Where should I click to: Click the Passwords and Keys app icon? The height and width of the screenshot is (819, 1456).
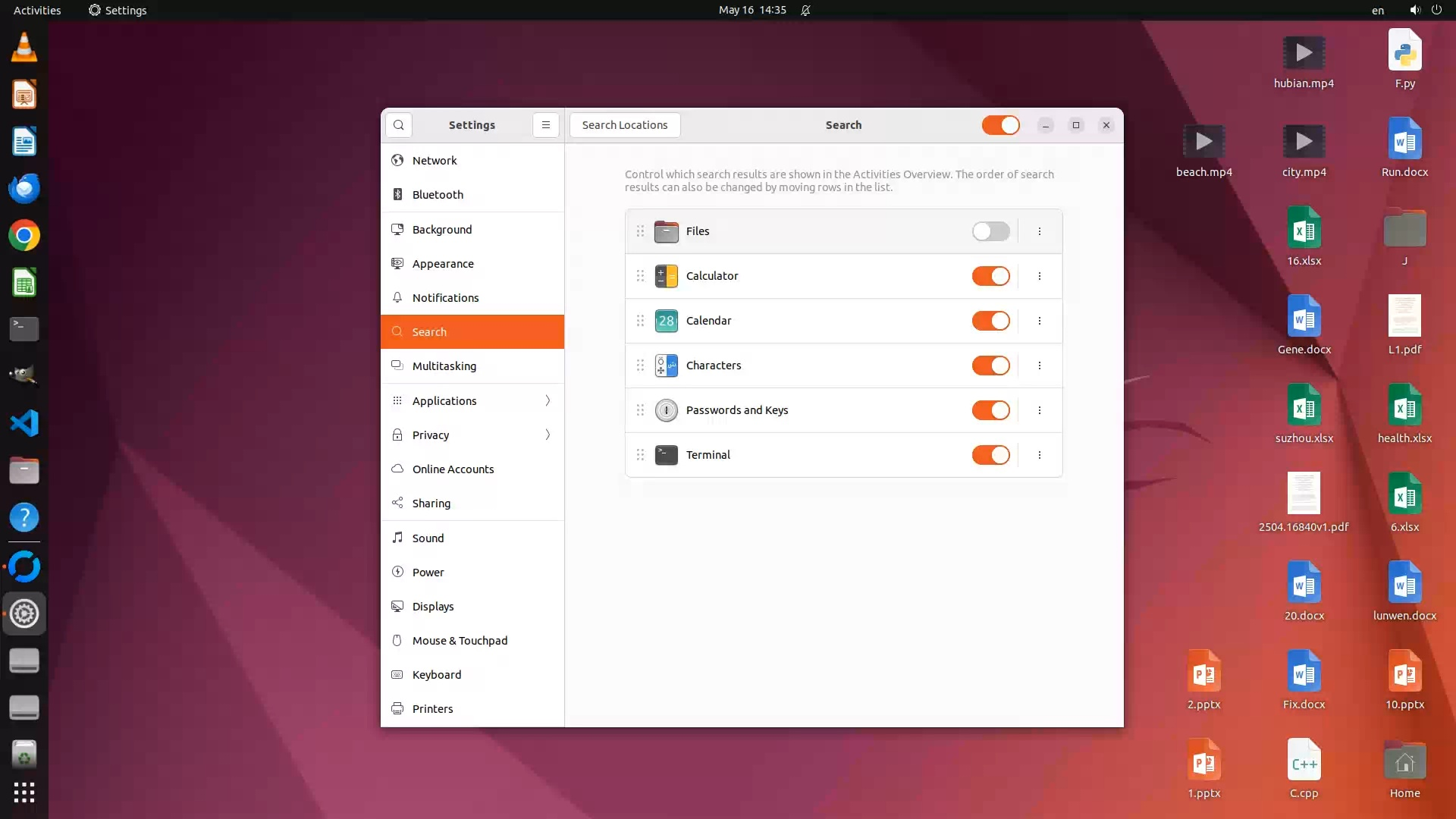click(x=666, y=410)
